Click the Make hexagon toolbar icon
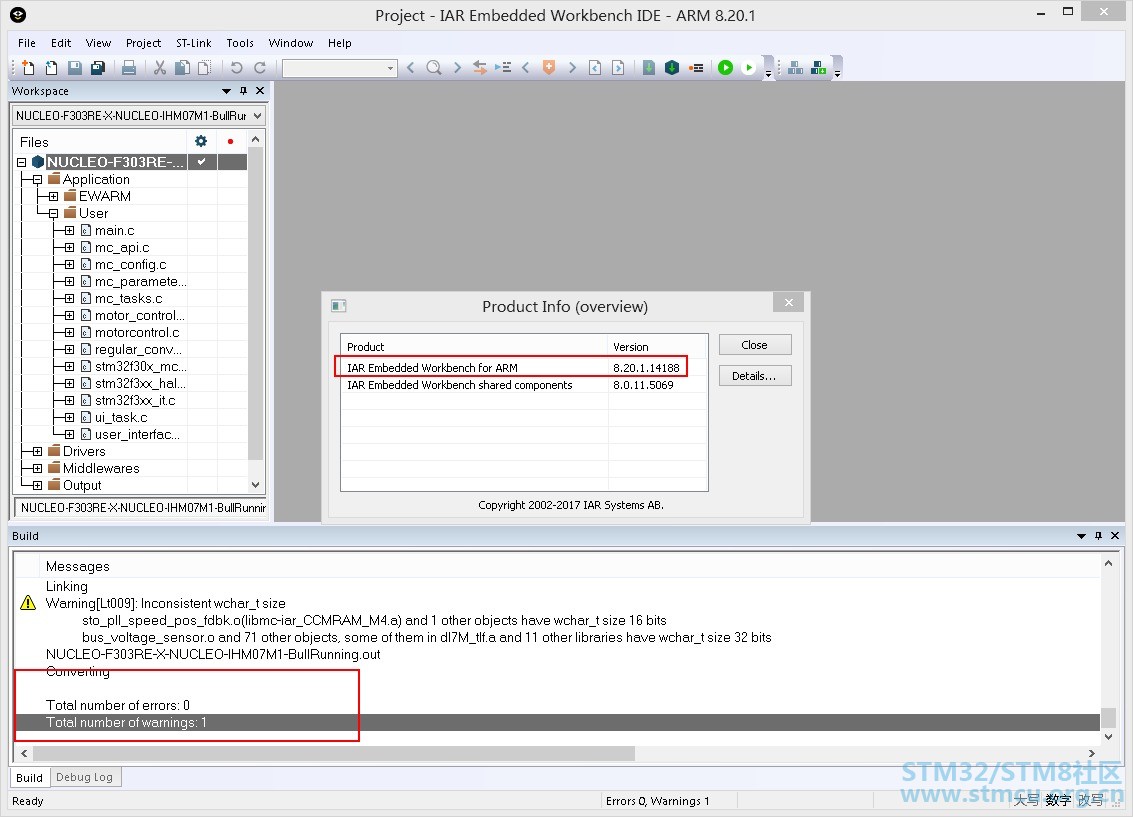Image resolution: width=1133 pixels, height=817 pixels. tap(672, 68)
